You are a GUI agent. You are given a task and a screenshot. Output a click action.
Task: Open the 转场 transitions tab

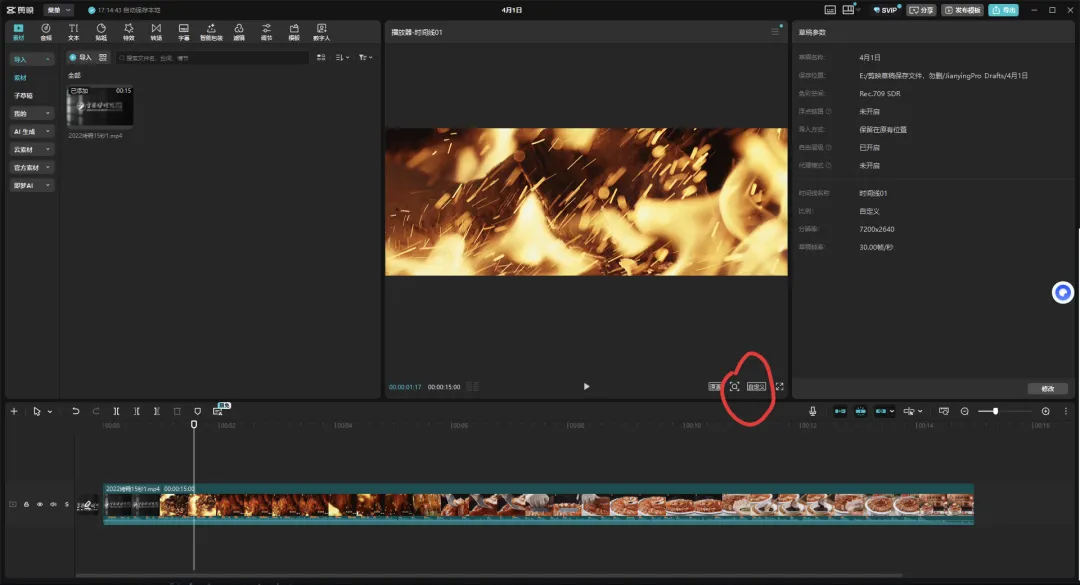[156, 32]
